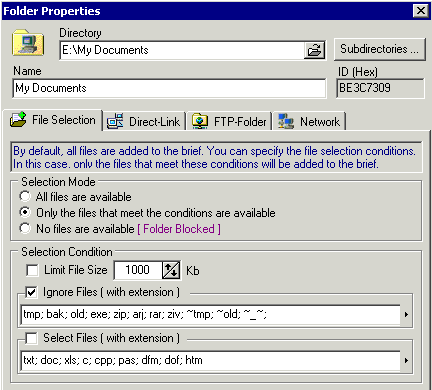Click the 'Folder Properties' title bar text
The width and height of the screenshot is (432, 390).
(52, 11)
